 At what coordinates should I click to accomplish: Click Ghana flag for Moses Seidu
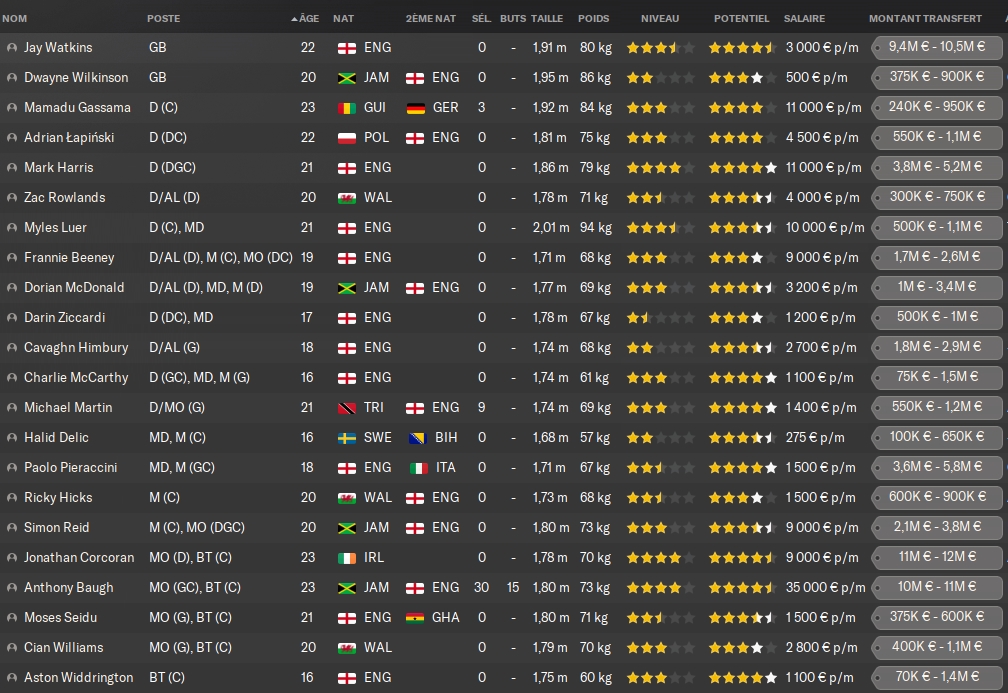[x=415, y=618]
